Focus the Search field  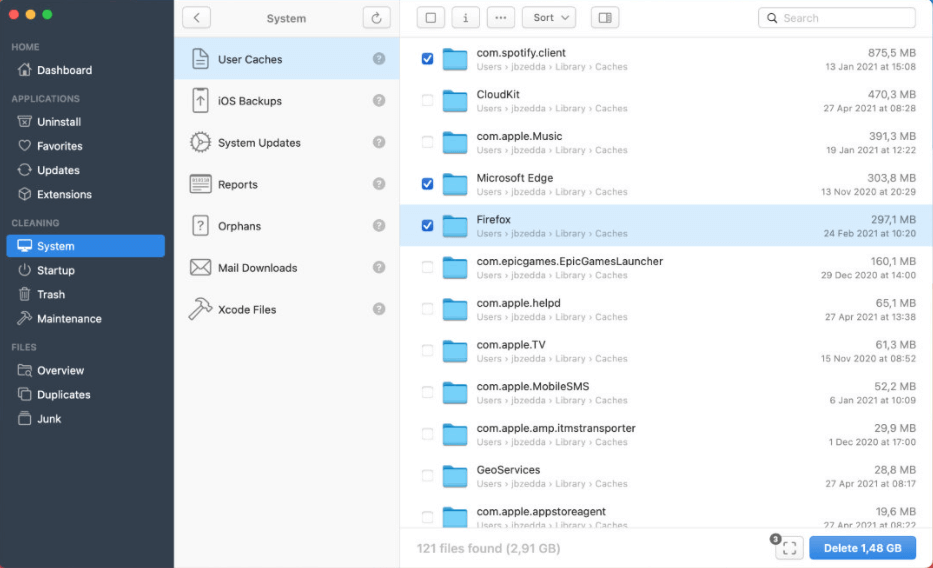click(837, 18)
